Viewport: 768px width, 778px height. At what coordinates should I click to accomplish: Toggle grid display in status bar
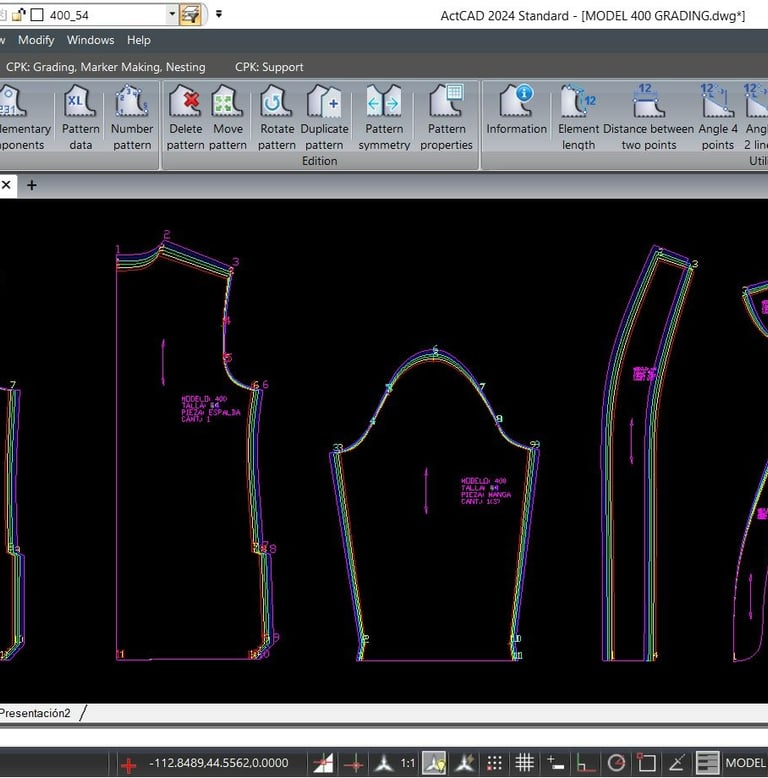point(524,763)
